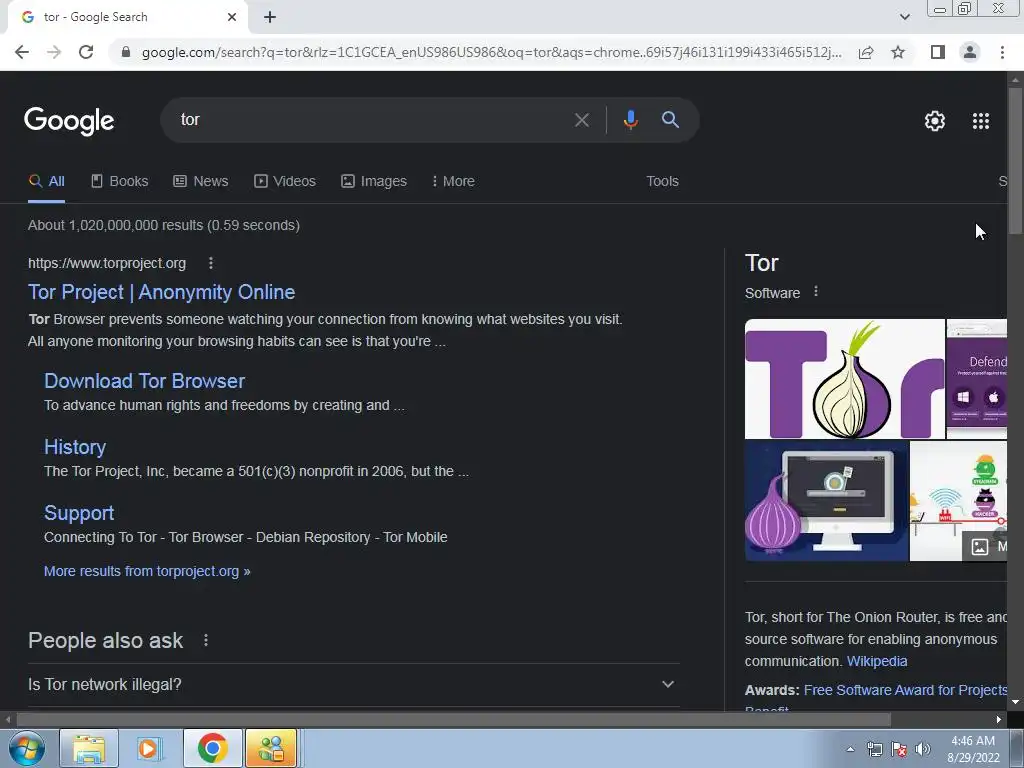Click the horizontal scrollbar right arrow
1024x768 pixels.
click(x=999, y=719)
